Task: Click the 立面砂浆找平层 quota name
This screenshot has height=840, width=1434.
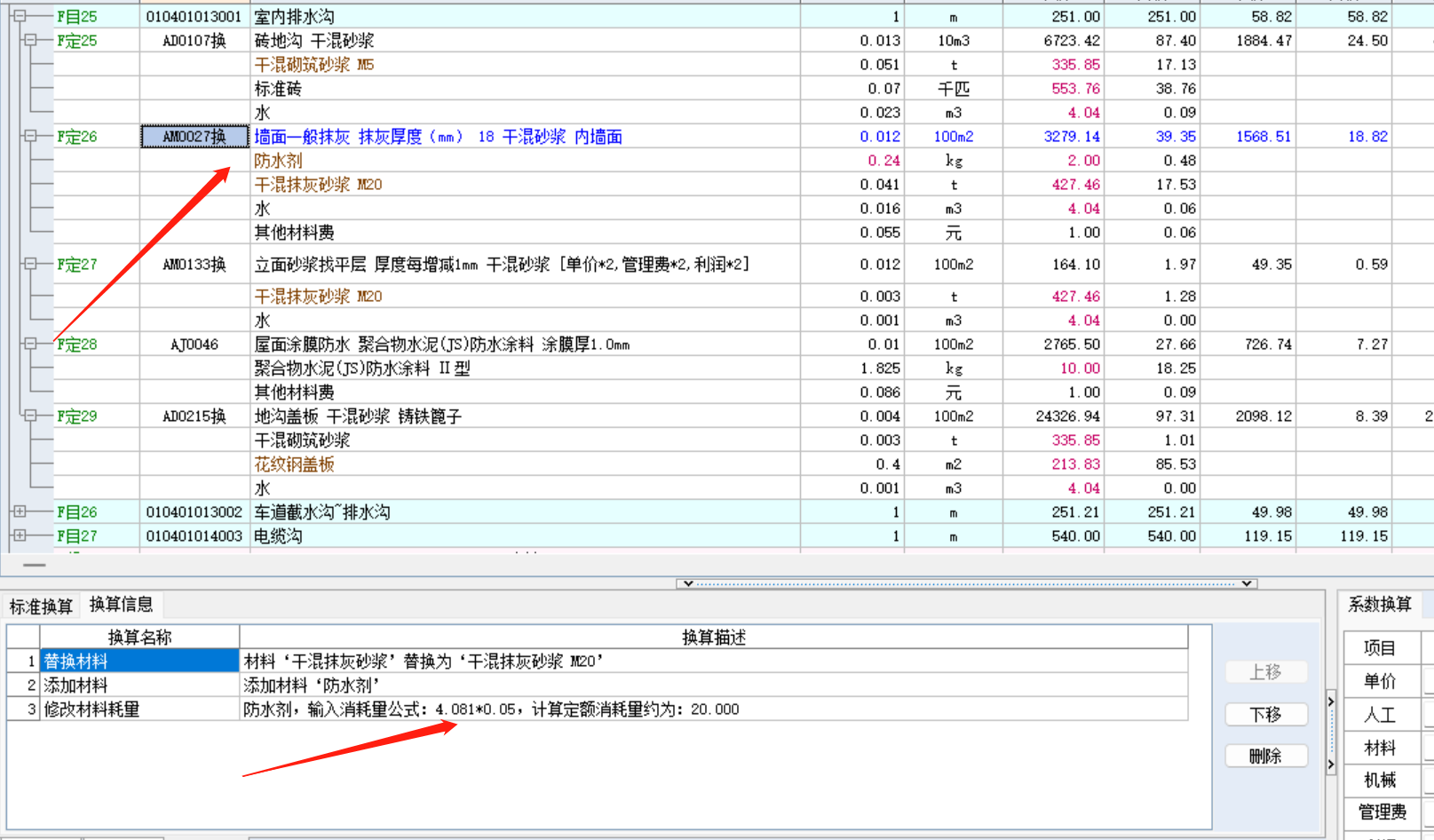Action: 502,265
